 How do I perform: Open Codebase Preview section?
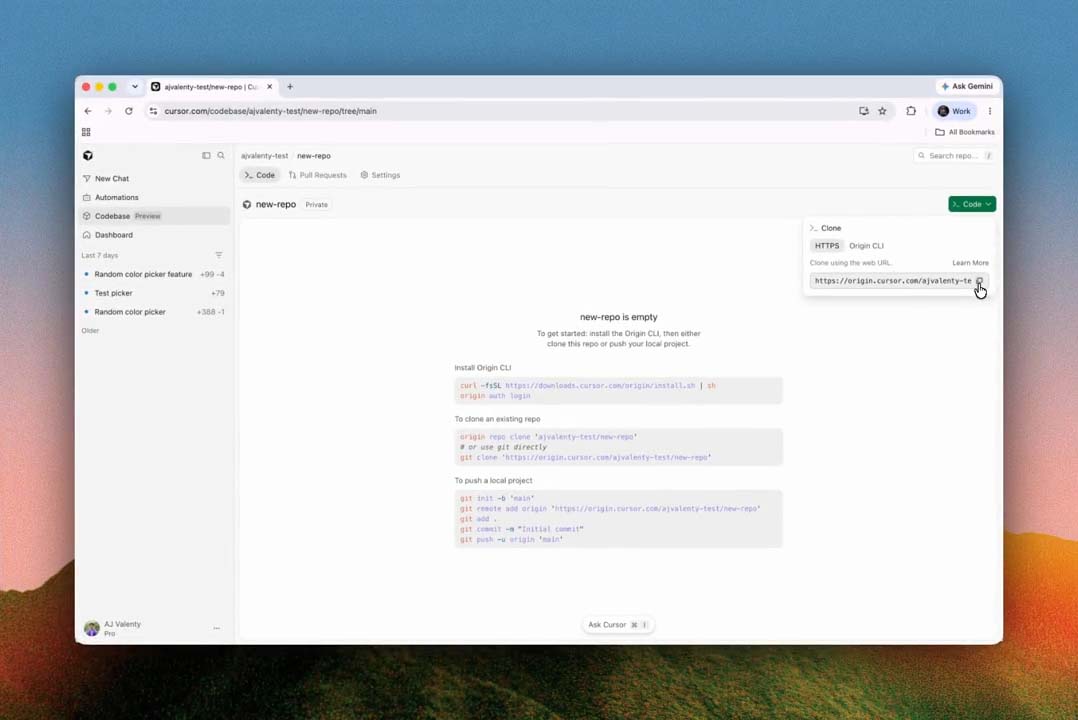[x=154, y=216]
